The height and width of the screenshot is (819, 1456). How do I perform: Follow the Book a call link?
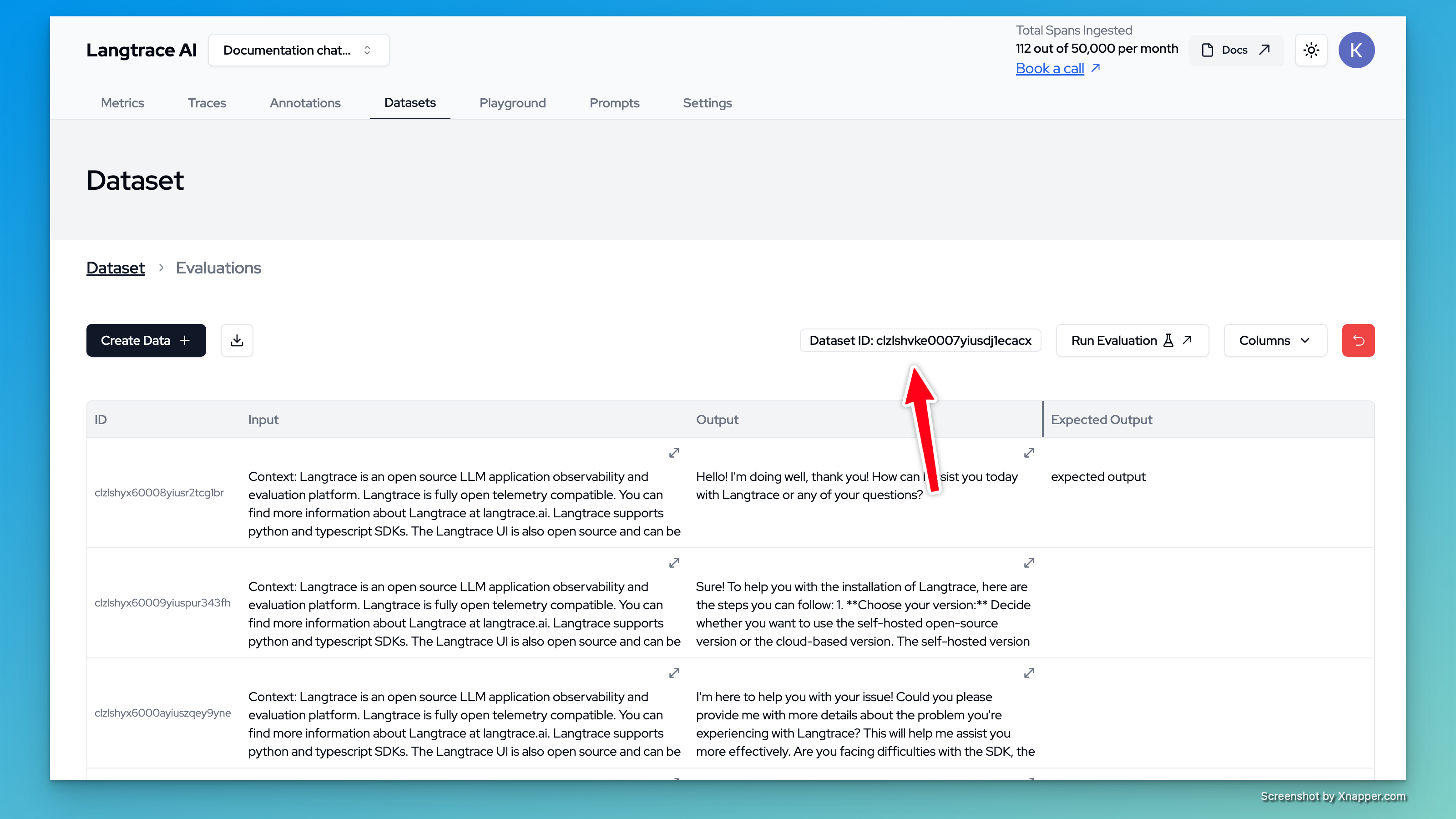pyautogui.click(x=1050, y=68)
